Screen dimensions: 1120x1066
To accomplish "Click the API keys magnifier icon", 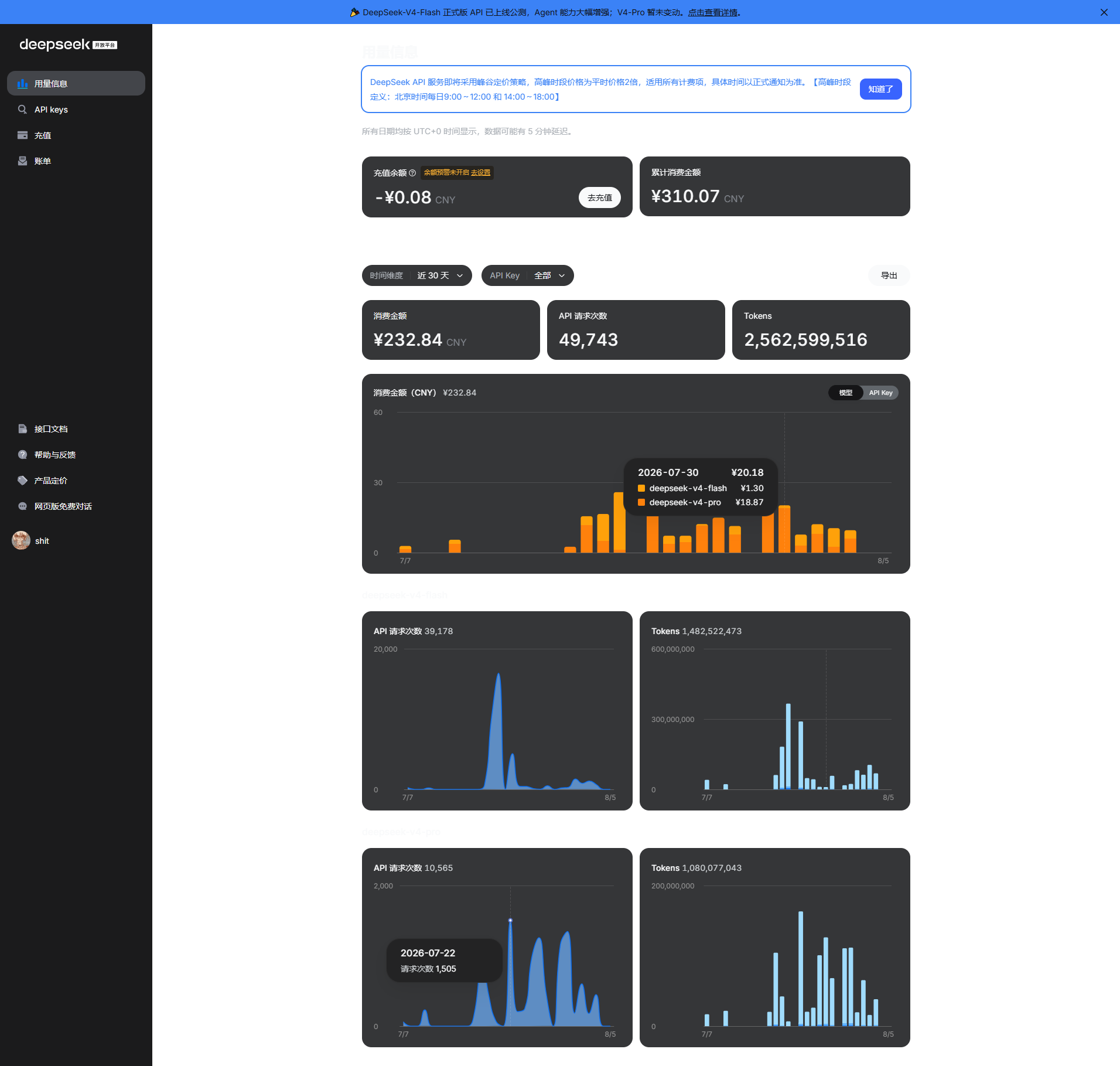I will tap(22, 110).
